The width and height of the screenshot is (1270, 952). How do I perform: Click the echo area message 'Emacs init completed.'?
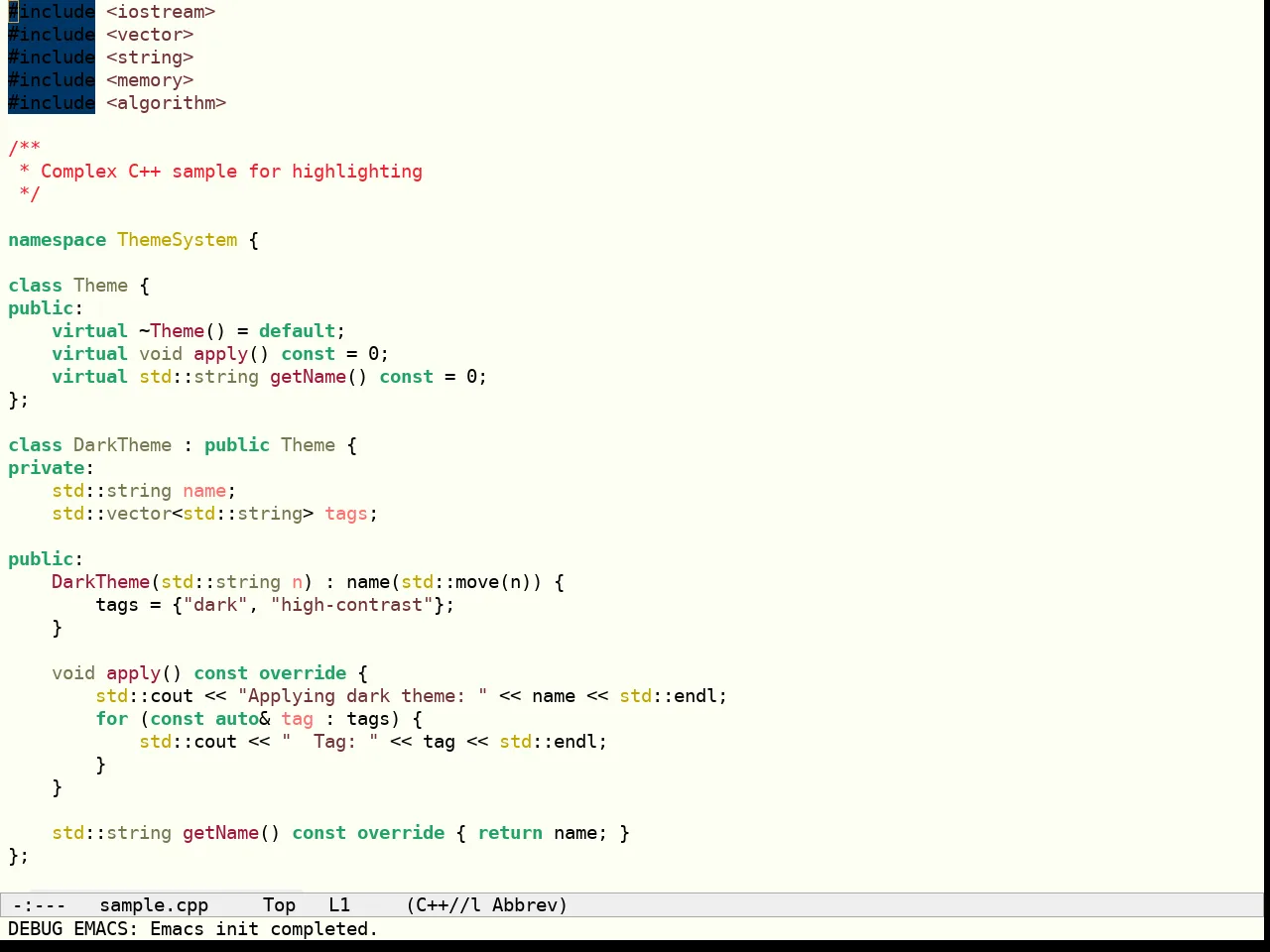(x=263, y=928)
